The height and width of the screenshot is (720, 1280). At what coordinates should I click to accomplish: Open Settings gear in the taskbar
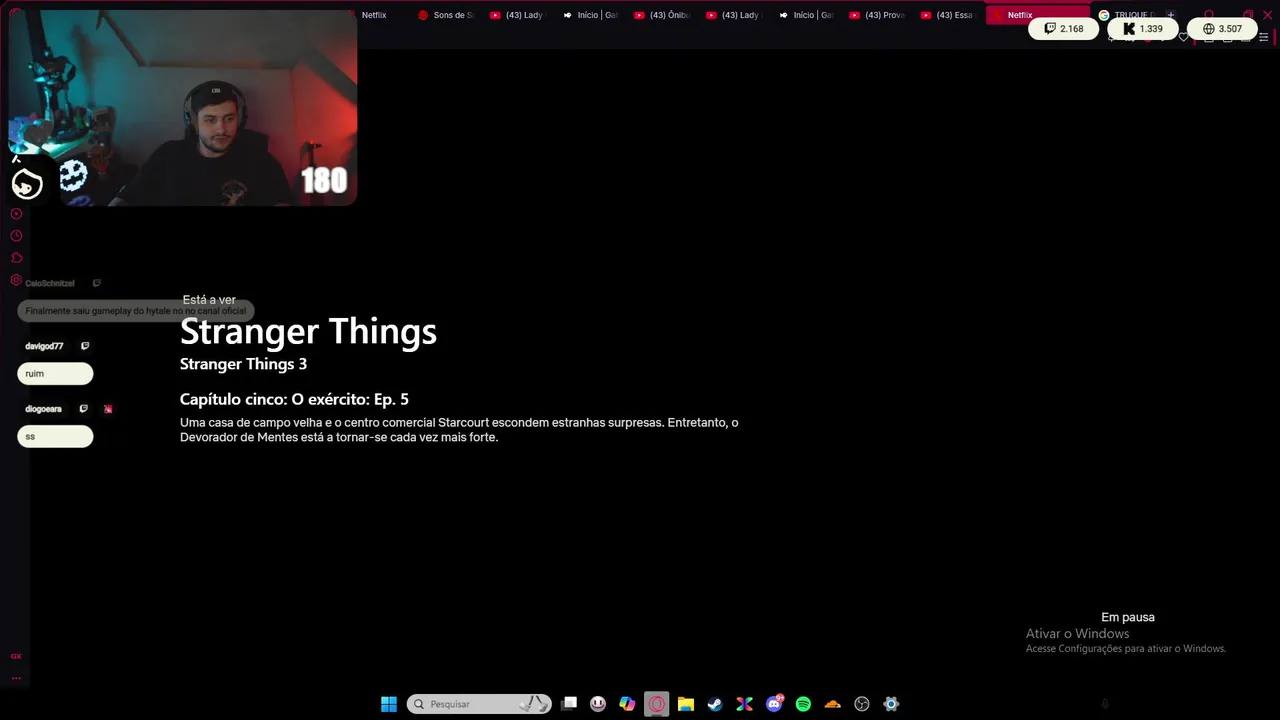pos(891,704)
